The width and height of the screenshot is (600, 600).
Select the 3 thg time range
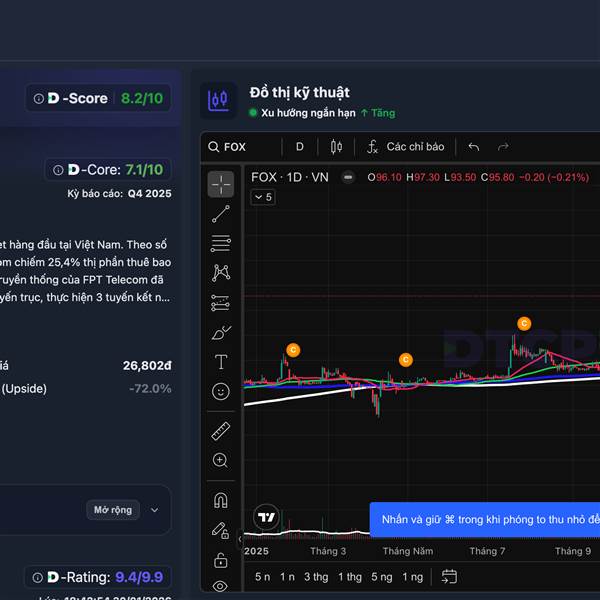tap(316, 577)
